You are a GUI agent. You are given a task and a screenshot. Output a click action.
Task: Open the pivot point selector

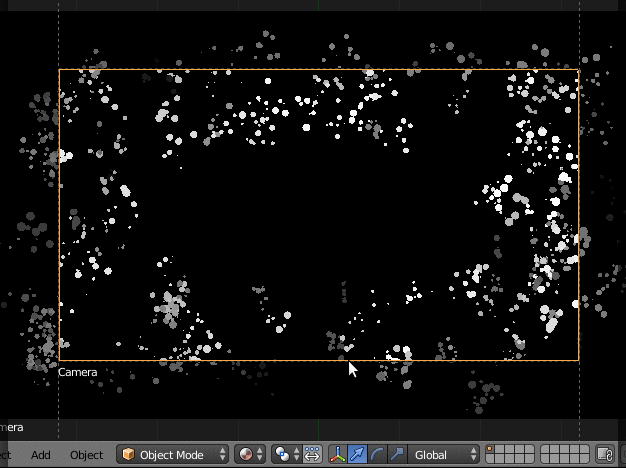pyautogui.click(x=286, y=454)
